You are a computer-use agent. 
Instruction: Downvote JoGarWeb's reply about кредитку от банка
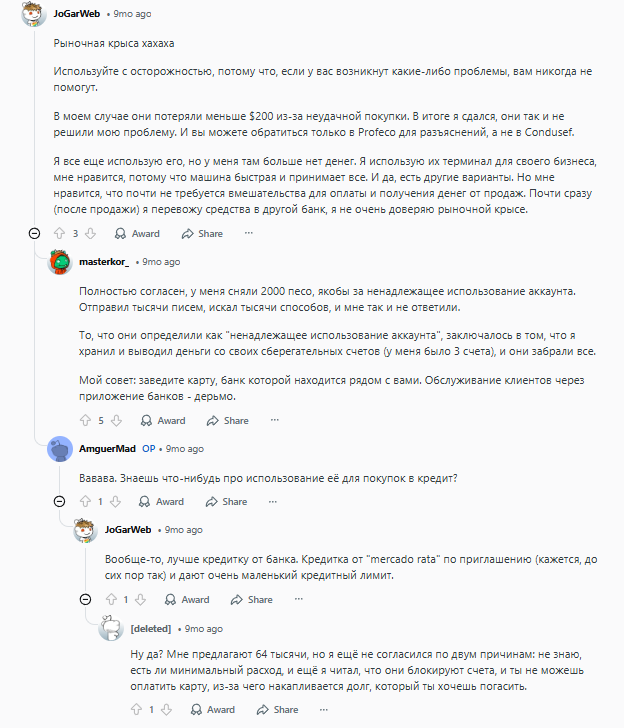(140, 600)
